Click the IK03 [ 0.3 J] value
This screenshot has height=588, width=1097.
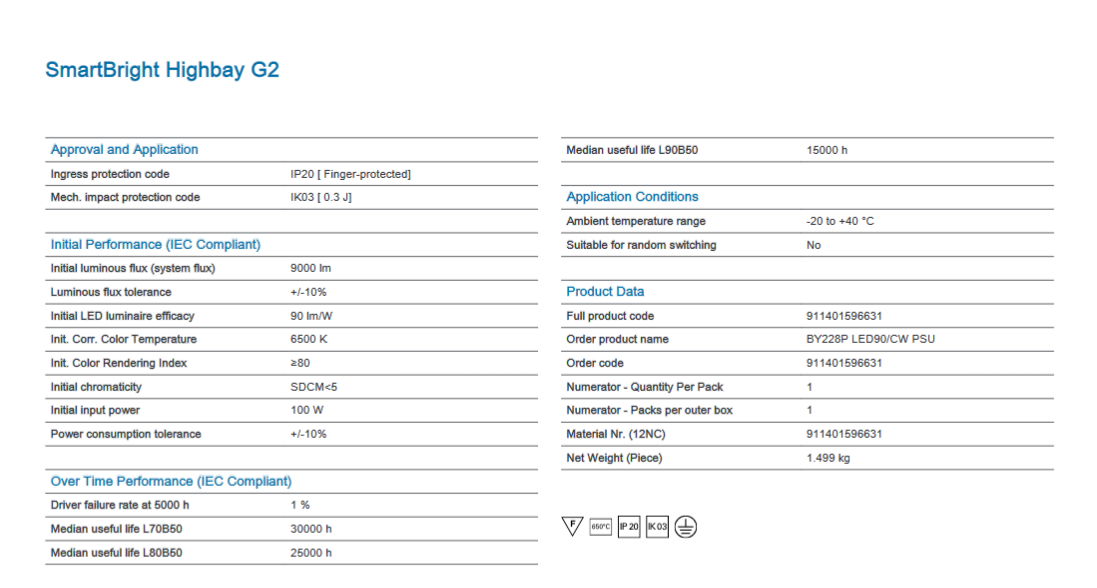click(x=321, y=198)
